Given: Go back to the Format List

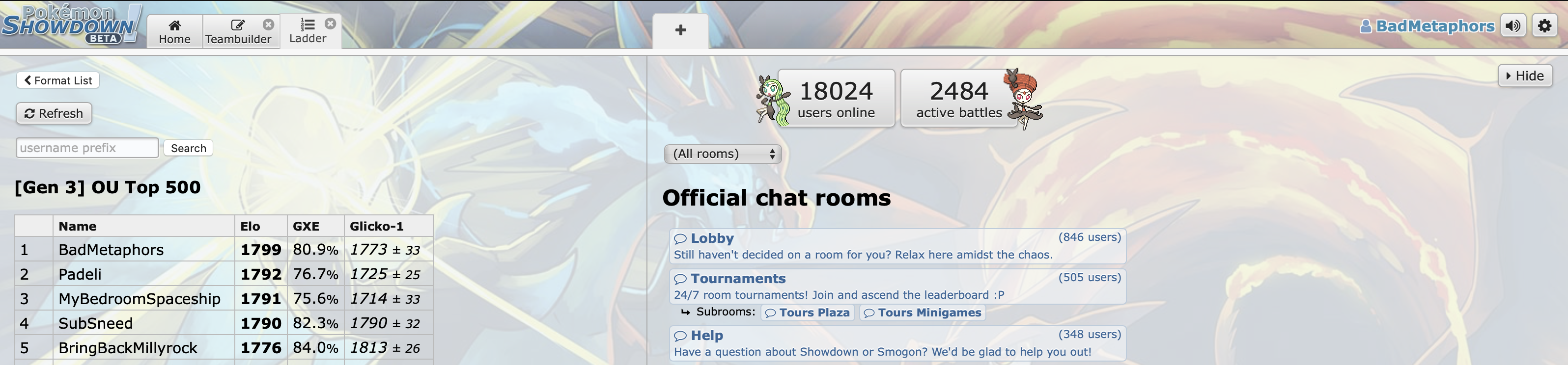Looking at the screenshot, I should click(58, 80).
